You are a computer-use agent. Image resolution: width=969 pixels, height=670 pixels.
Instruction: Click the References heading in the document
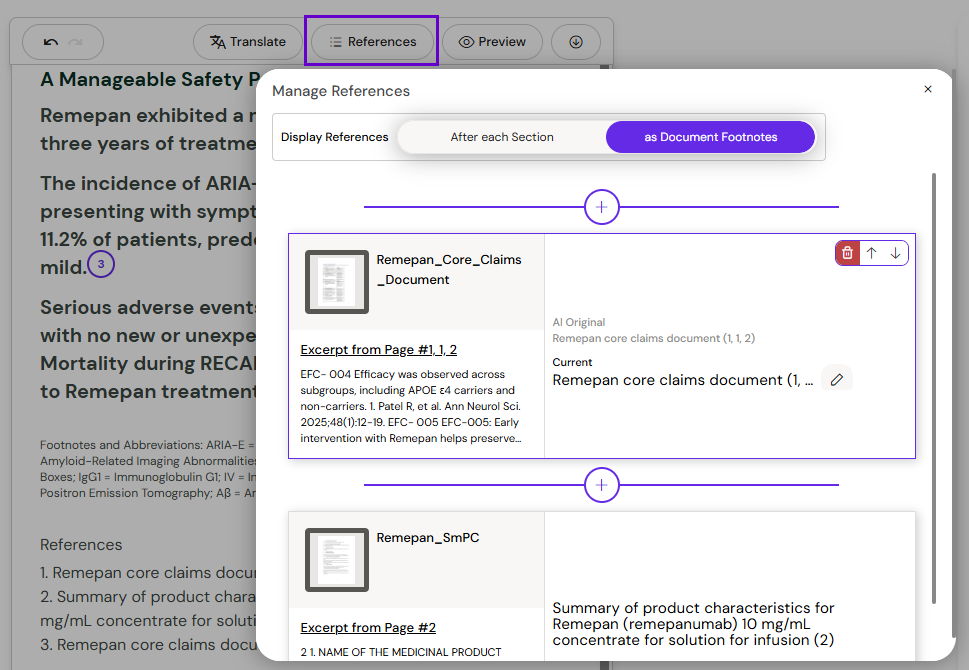click(81, 545)
